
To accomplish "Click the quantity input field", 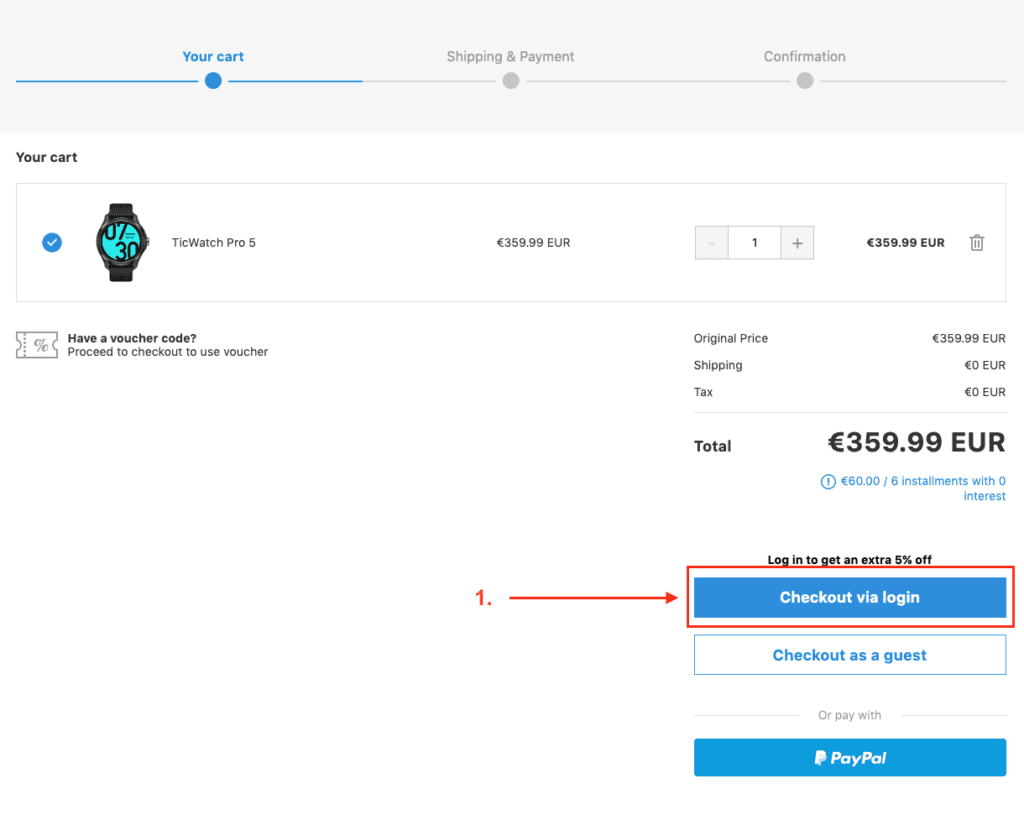I will (x=754, y=242).
